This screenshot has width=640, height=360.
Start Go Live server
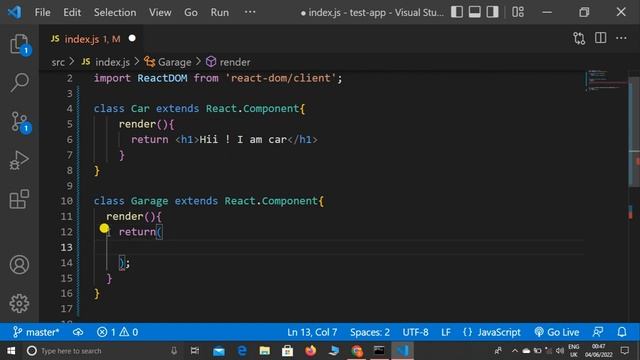(557, 332)
